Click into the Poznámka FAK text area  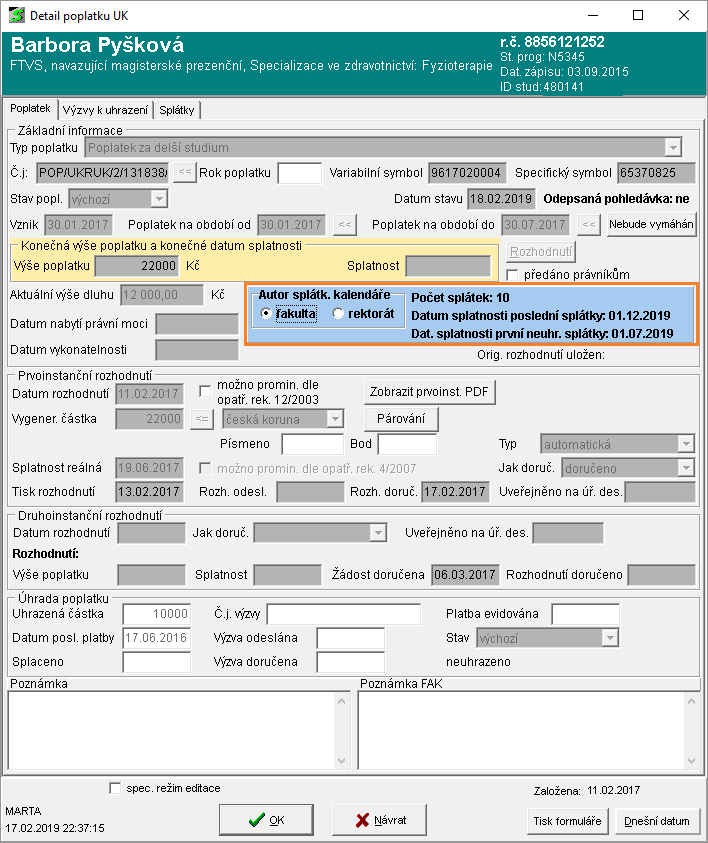527,728
